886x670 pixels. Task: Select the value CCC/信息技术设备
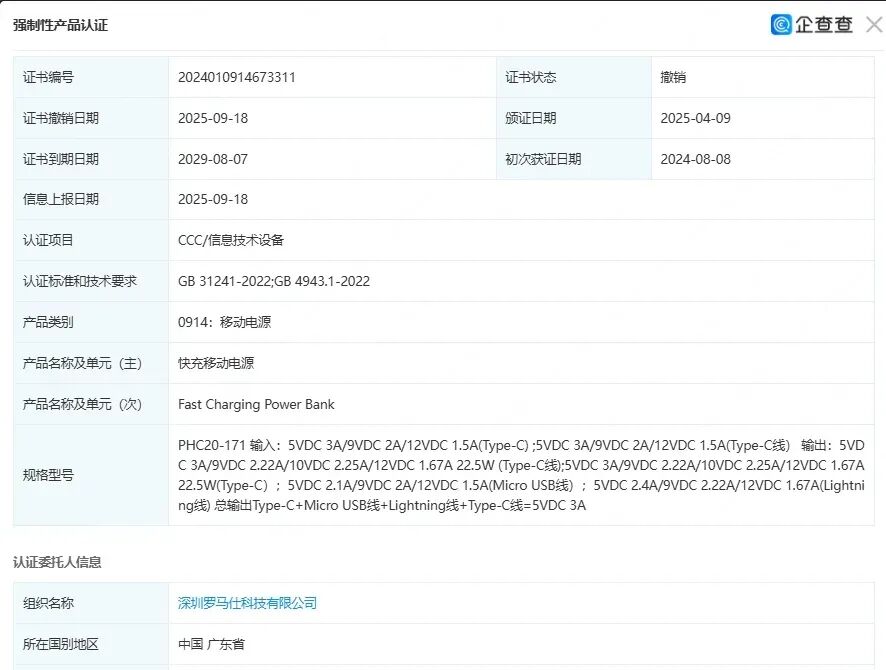pos(231,240)
